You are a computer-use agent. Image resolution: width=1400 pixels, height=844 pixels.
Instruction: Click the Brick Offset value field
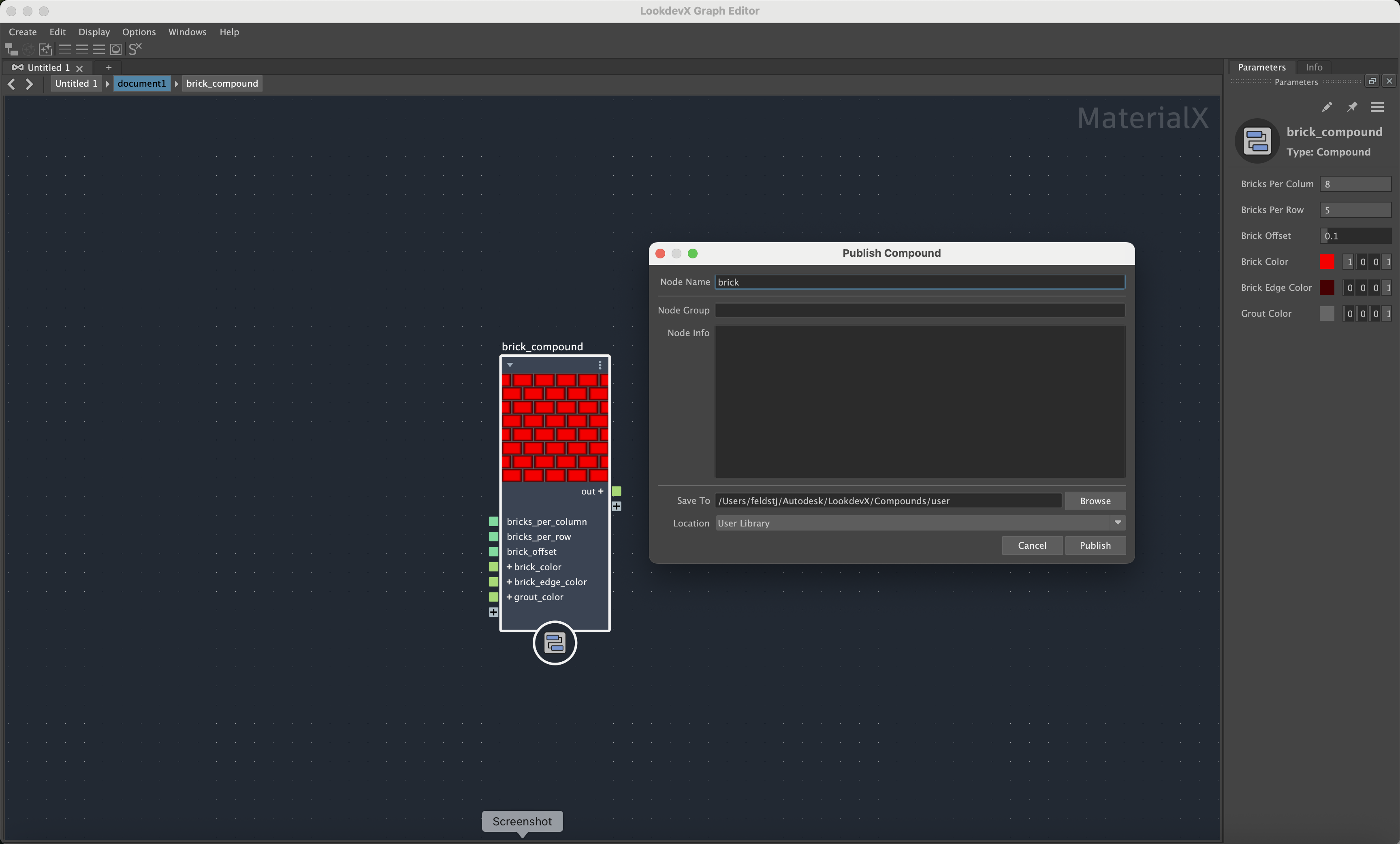(x=1355, y=236)
